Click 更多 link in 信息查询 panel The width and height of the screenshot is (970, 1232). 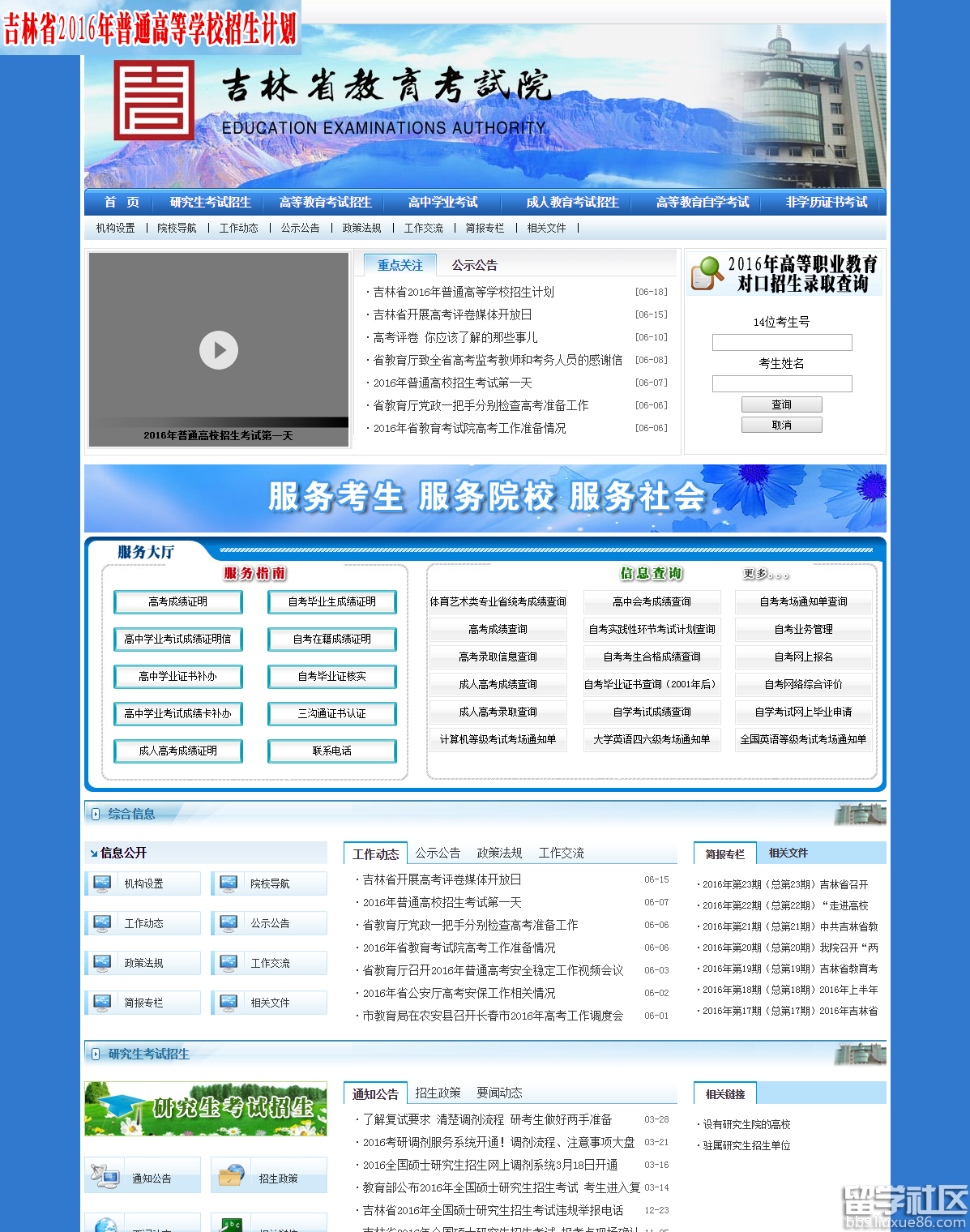[x=766, y=574]
